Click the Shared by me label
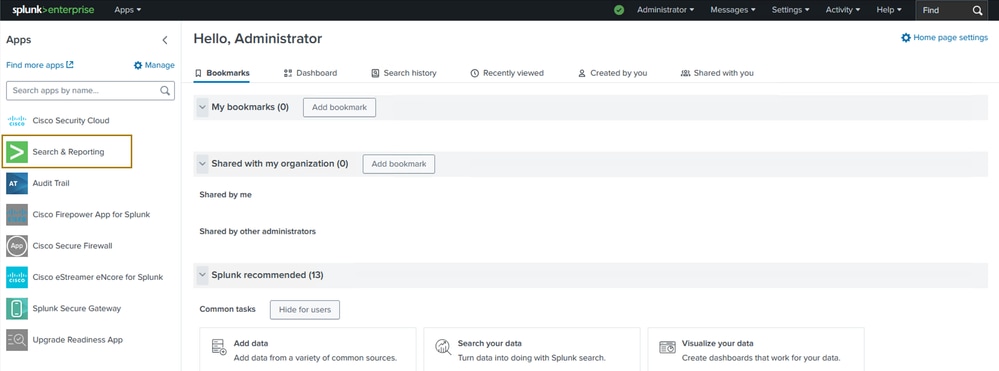The width and height of the screenshot is (999, 371). click(226, 194)
